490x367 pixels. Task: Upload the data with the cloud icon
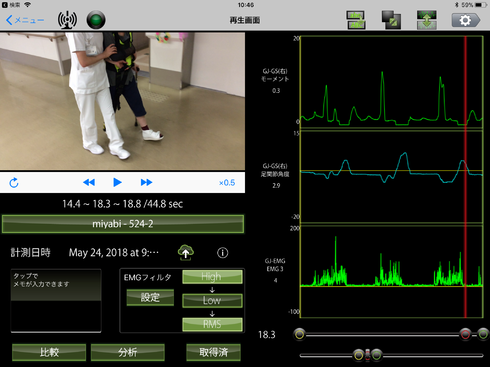coord(186,253)
